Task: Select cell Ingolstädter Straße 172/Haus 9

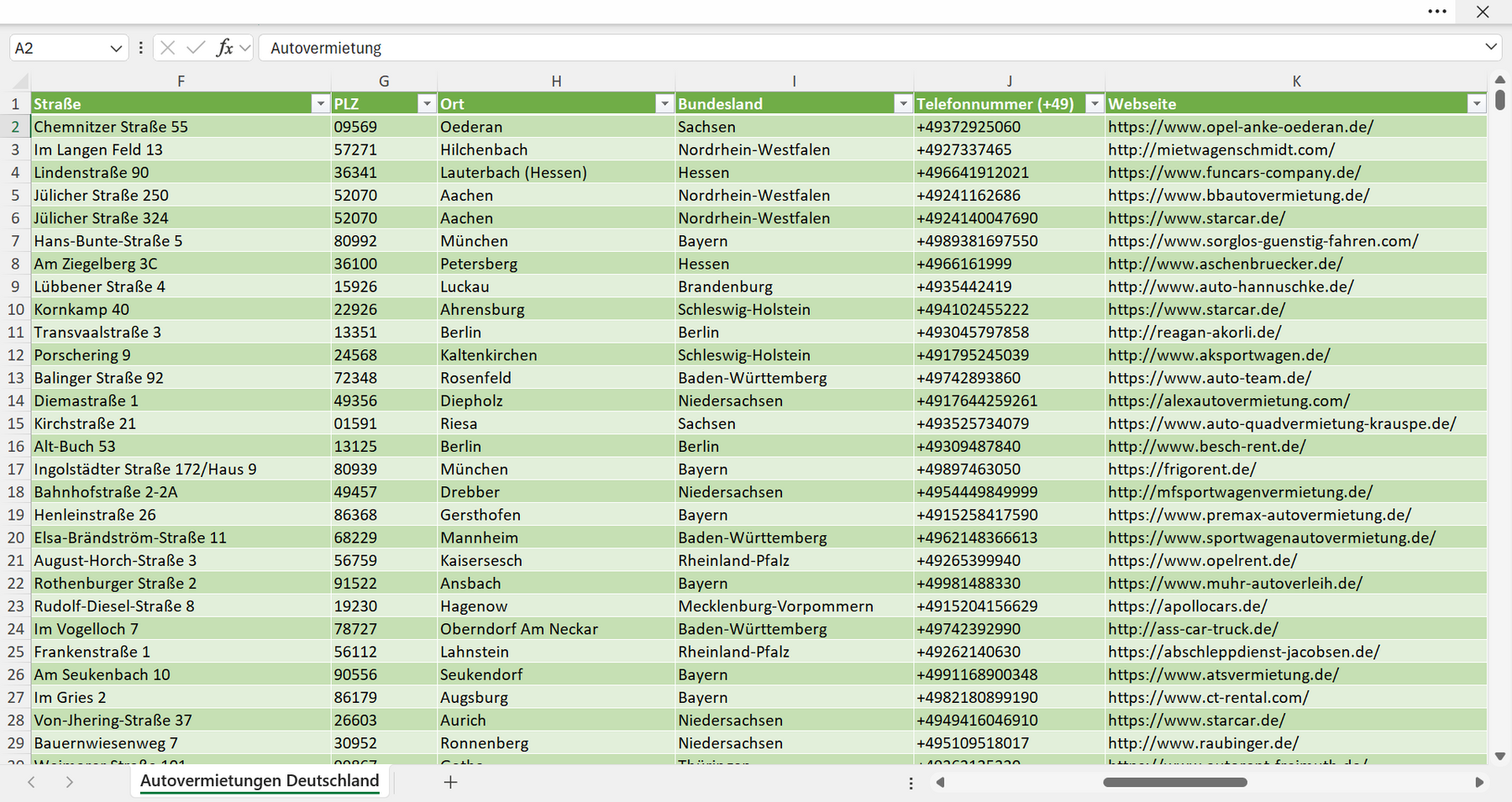Action: point(181,469)
